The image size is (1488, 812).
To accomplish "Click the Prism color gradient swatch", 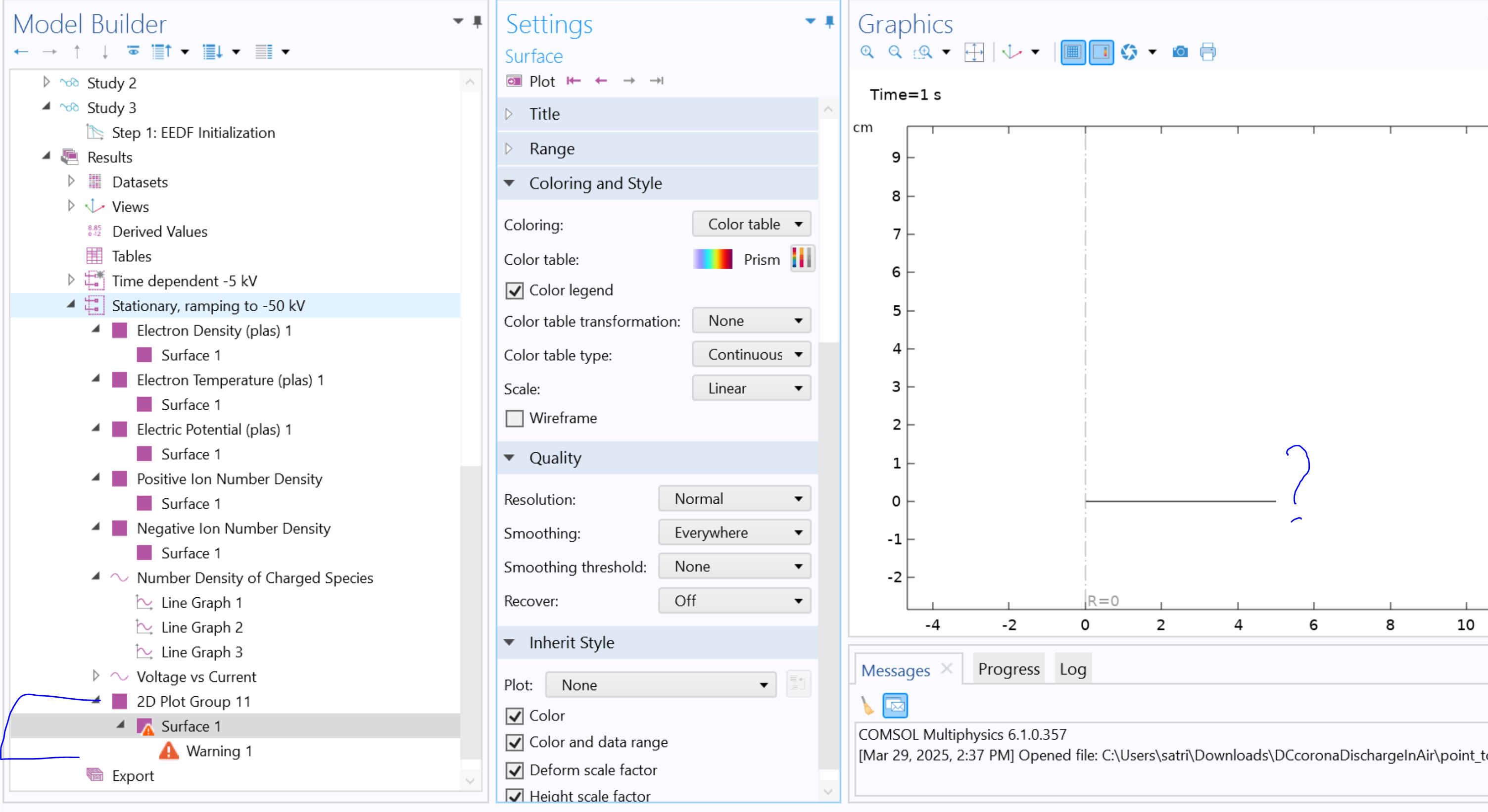I will [712, 259].
